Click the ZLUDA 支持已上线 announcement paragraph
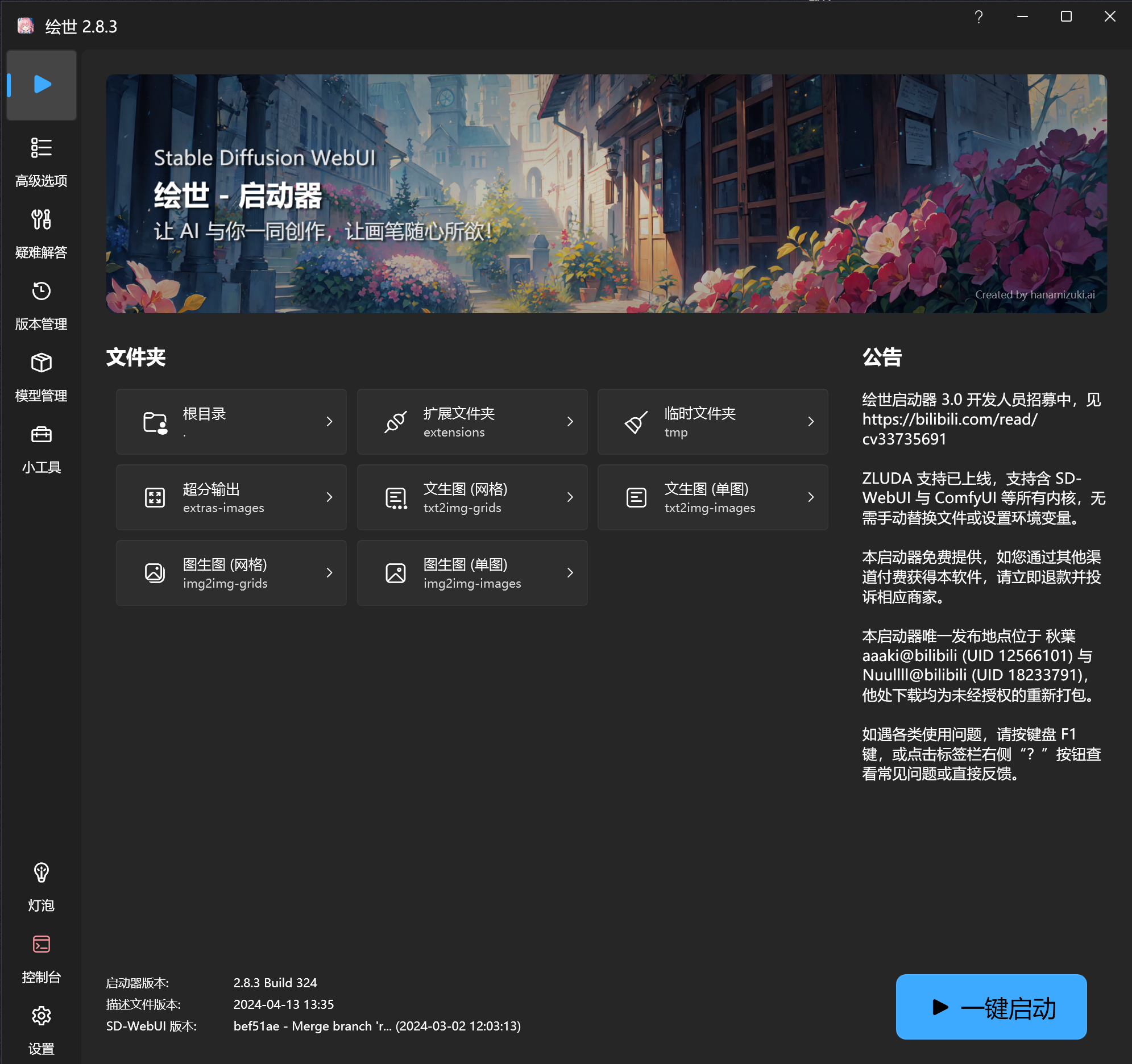Screen dimensions: 1132x1064 pyautogui.click(x=984, y=498)
